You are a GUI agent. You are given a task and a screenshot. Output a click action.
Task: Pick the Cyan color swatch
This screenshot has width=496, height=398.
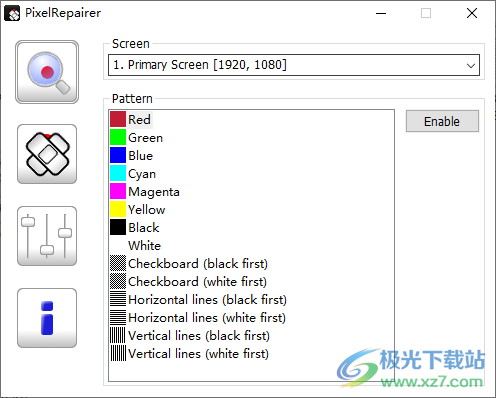point(118,174)
